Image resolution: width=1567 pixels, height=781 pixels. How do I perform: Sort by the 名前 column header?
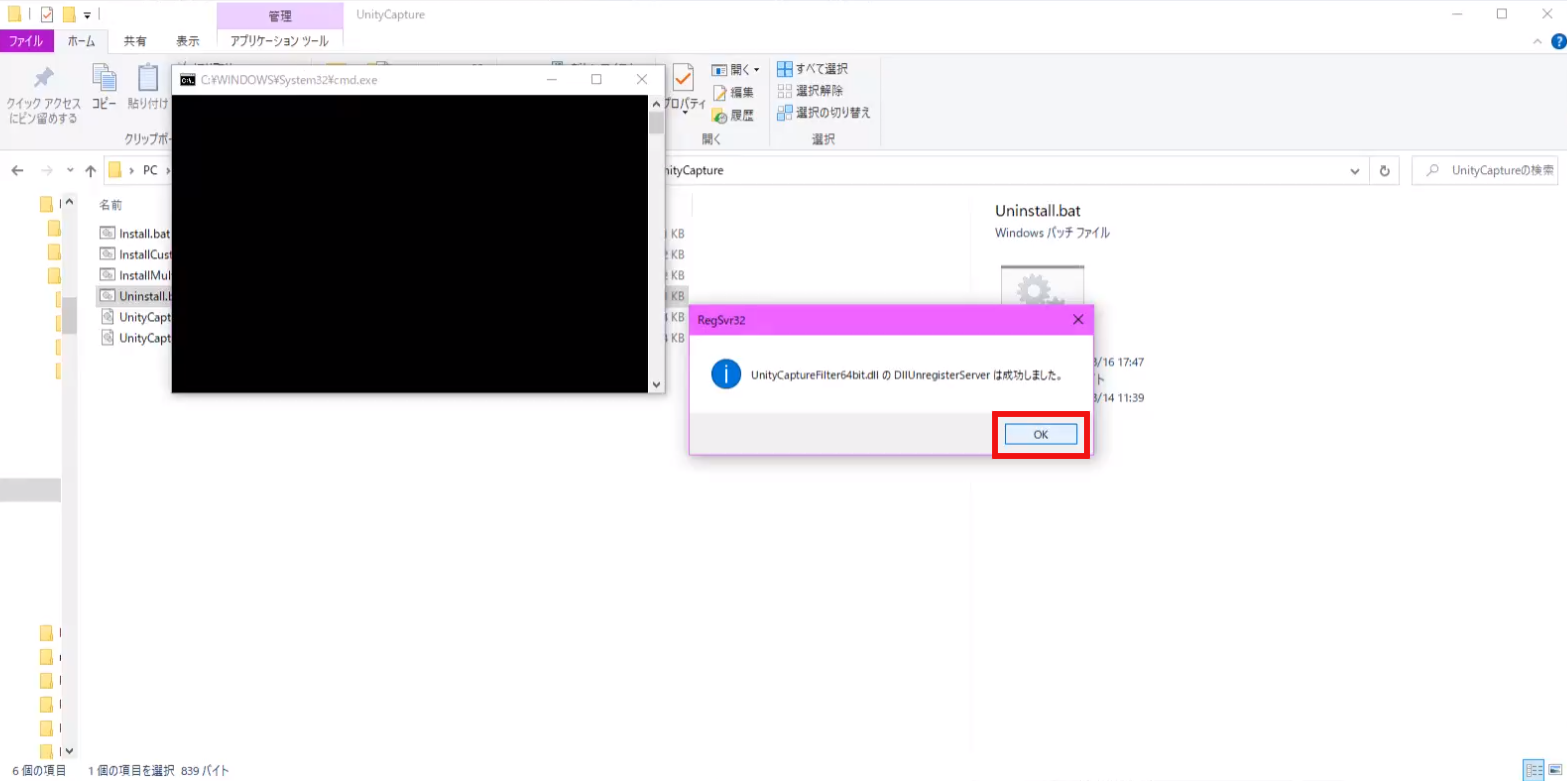[x=111, y=205]
